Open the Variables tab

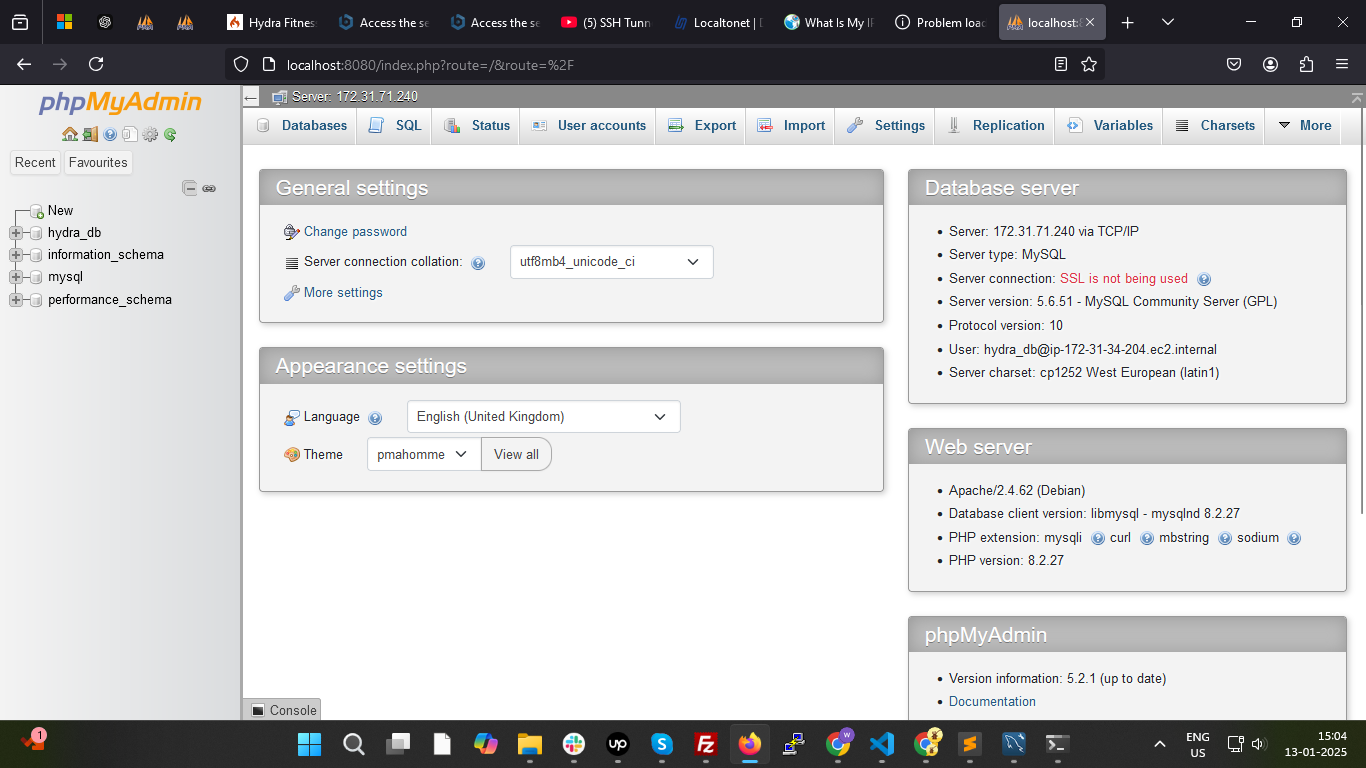[x=1109, y=126]
